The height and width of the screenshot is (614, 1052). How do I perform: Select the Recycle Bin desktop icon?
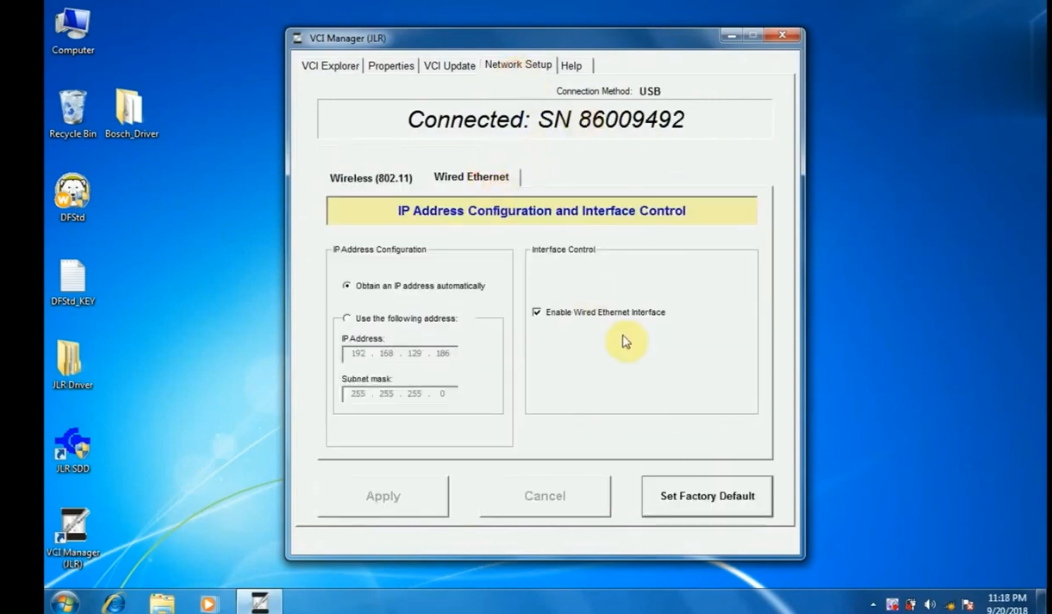[x=72, y=114]
